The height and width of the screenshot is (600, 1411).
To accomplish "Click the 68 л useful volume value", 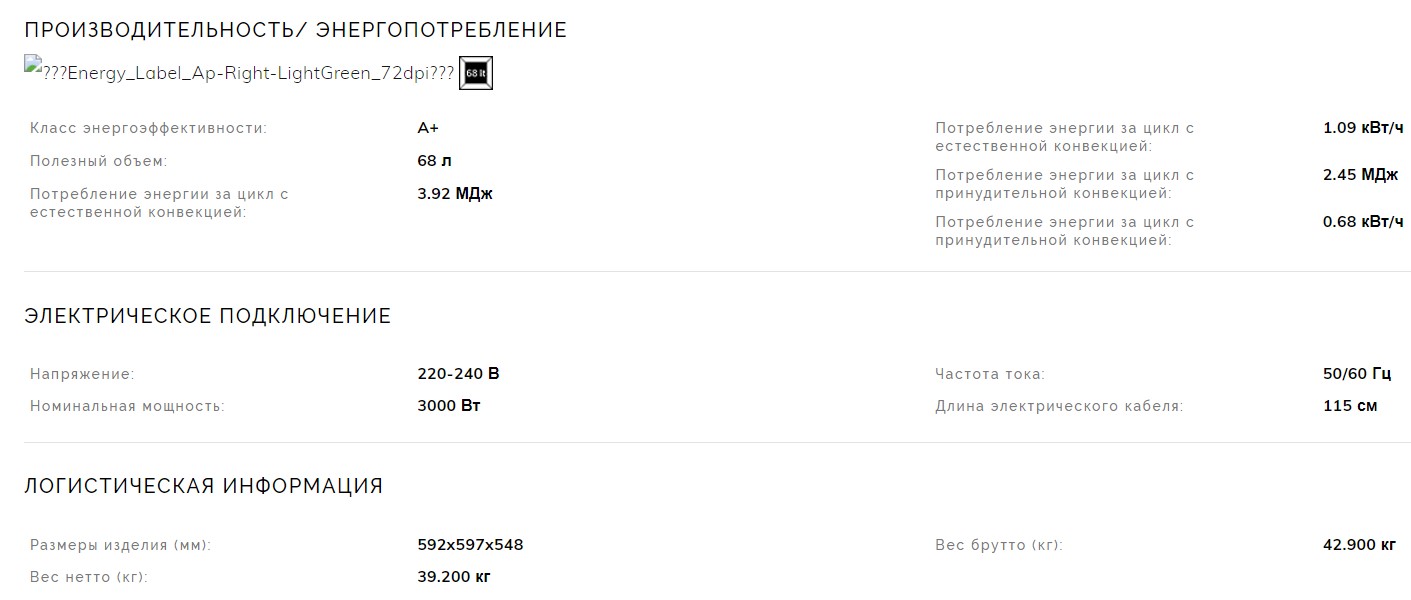I will pyautogui.click(x=435, y=160).
